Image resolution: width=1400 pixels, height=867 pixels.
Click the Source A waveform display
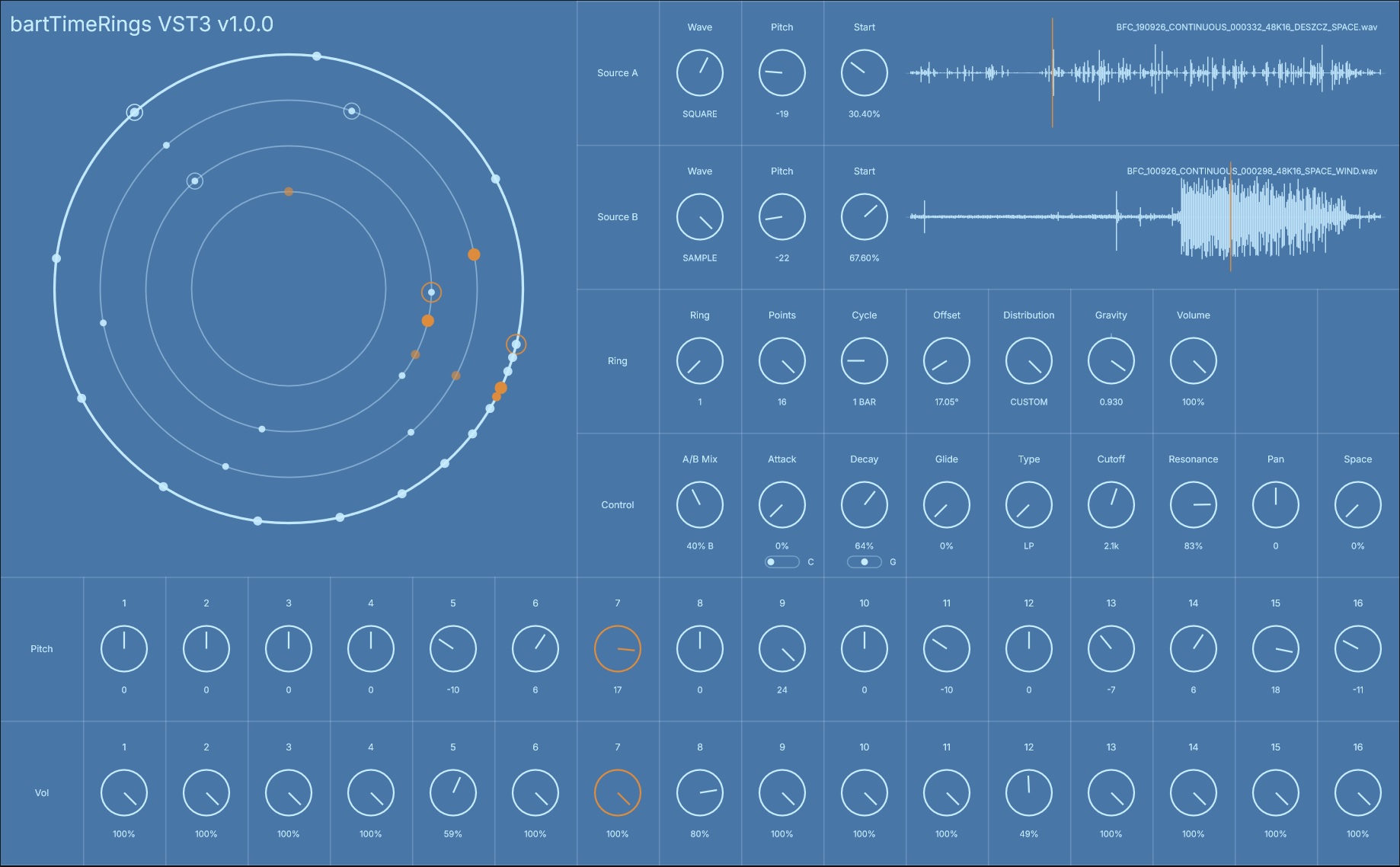[x=1146, y=73]
